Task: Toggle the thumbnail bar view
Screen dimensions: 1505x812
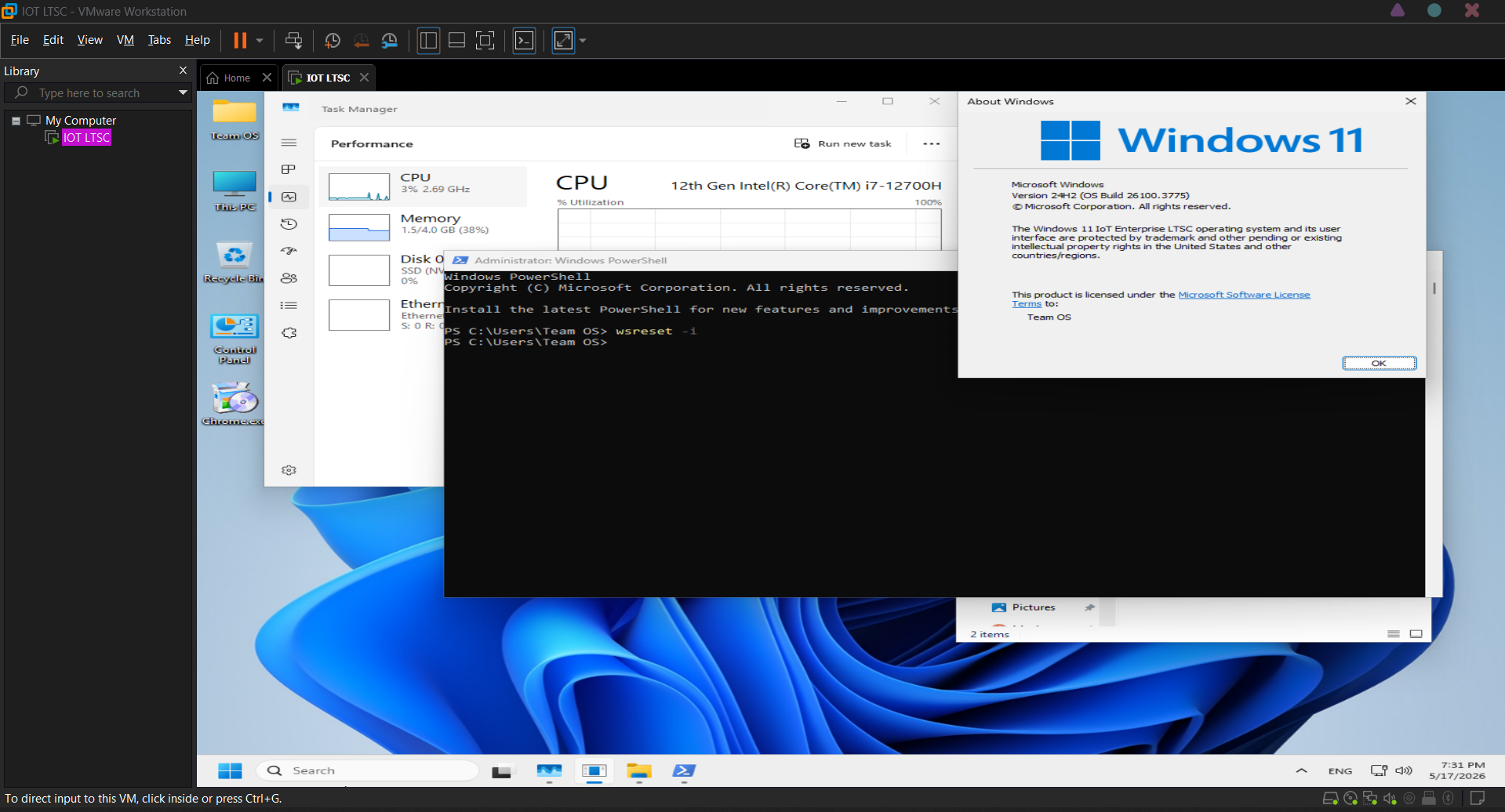Action: pyautogui.click(x=456, y=40)
